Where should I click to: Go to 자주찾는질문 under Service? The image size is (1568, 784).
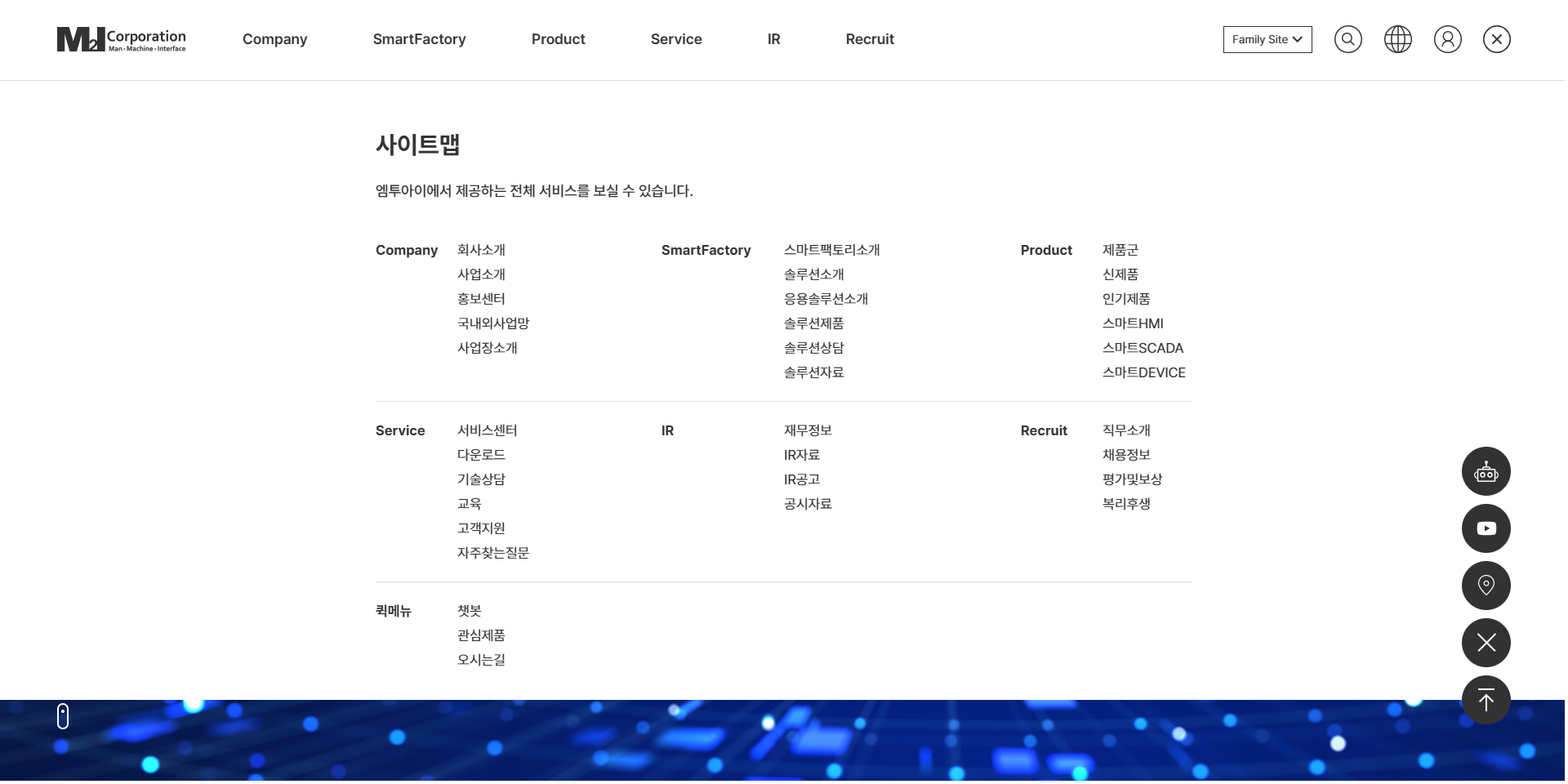click(493, 553)
